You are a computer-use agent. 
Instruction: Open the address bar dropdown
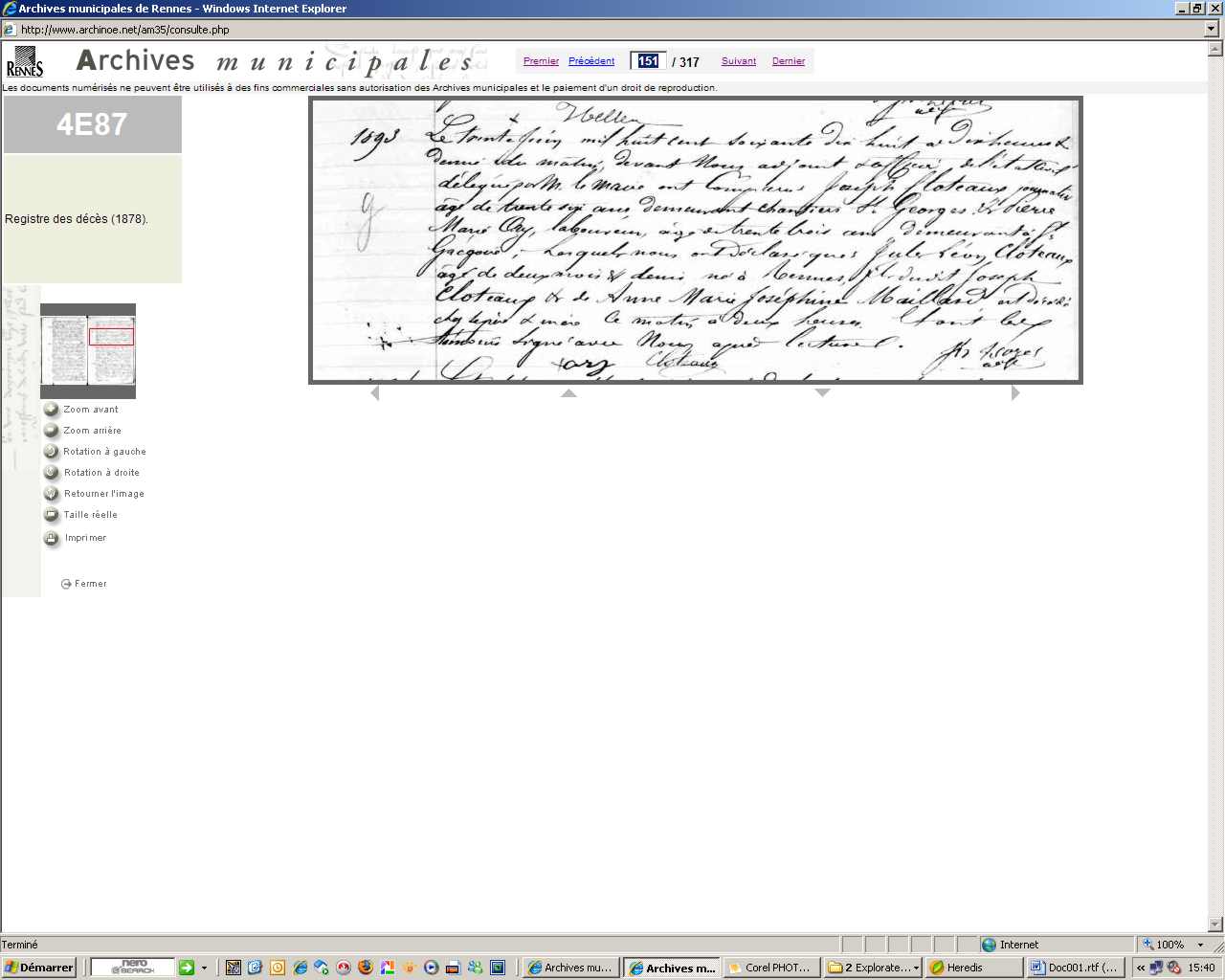pyautogui.click(x=1212, y=29)
